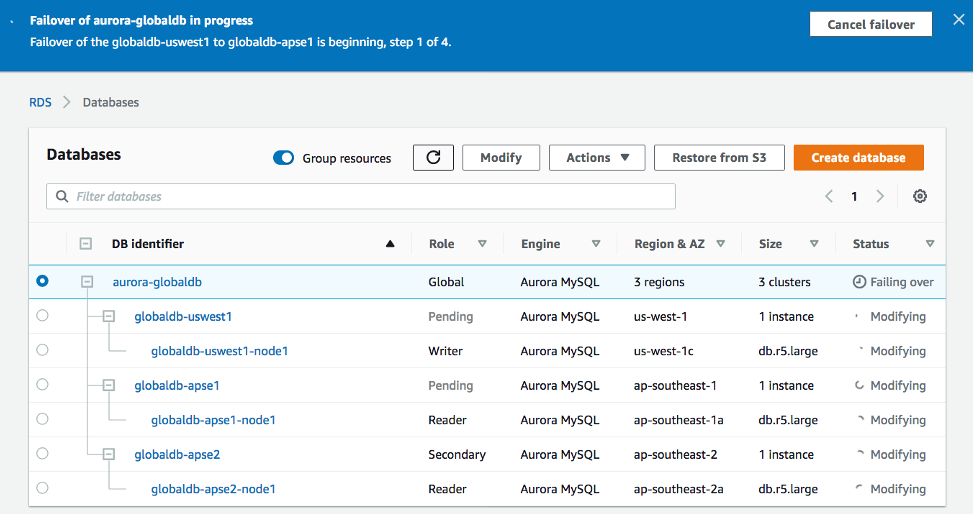Collapse the aurora-globaldb tree node

(x=87, y=282)
